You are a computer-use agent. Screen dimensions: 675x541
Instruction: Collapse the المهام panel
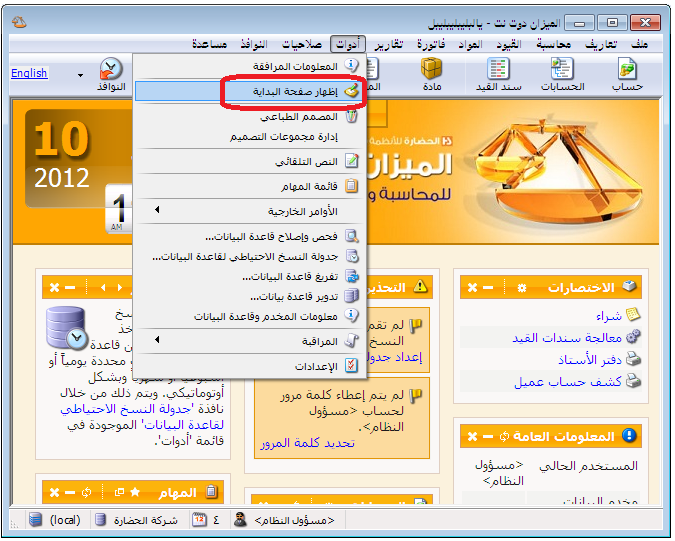70,492
